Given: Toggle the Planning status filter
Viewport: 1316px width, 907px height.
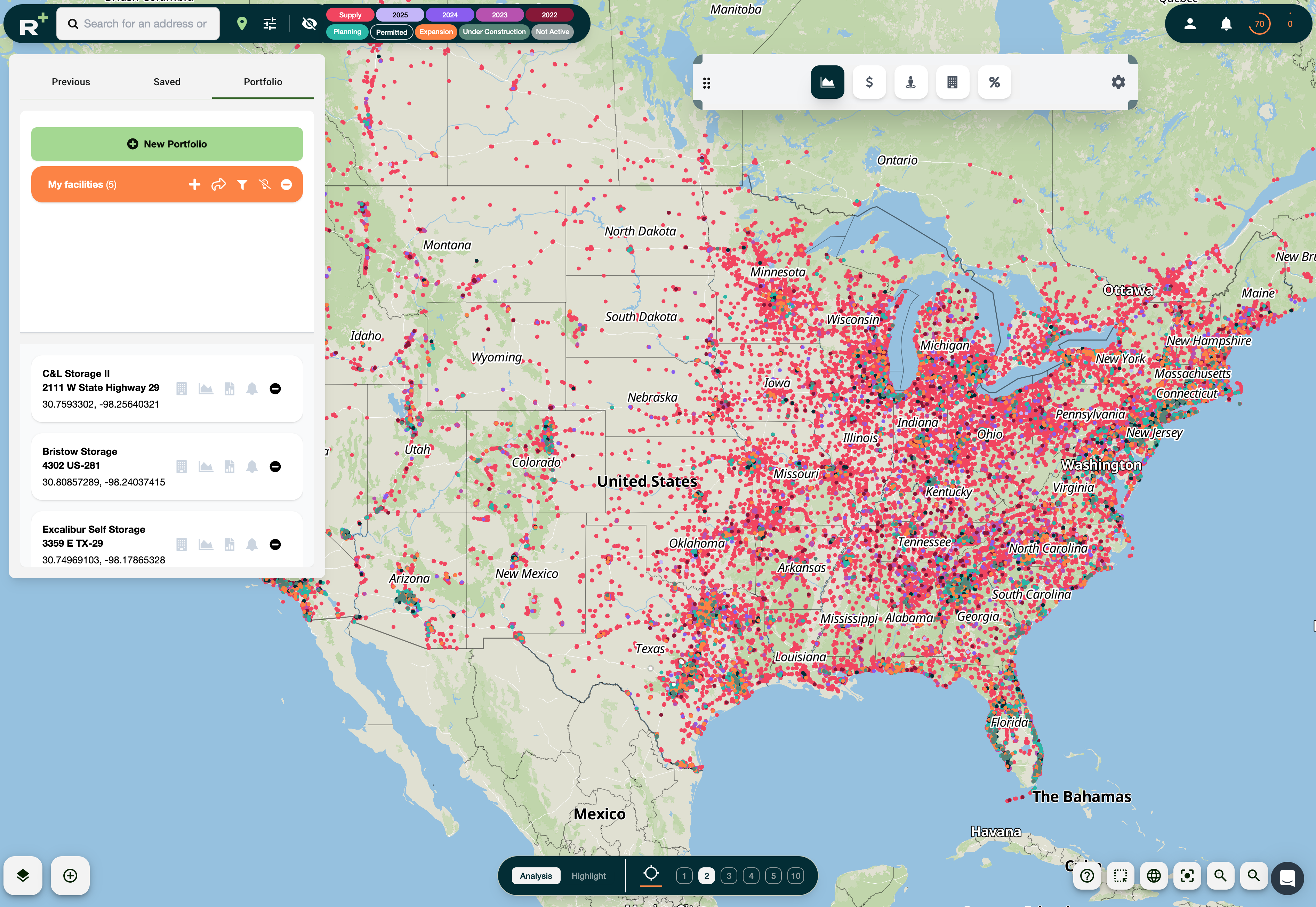Looking at the screenshot, I should click(x=347, y=32).
